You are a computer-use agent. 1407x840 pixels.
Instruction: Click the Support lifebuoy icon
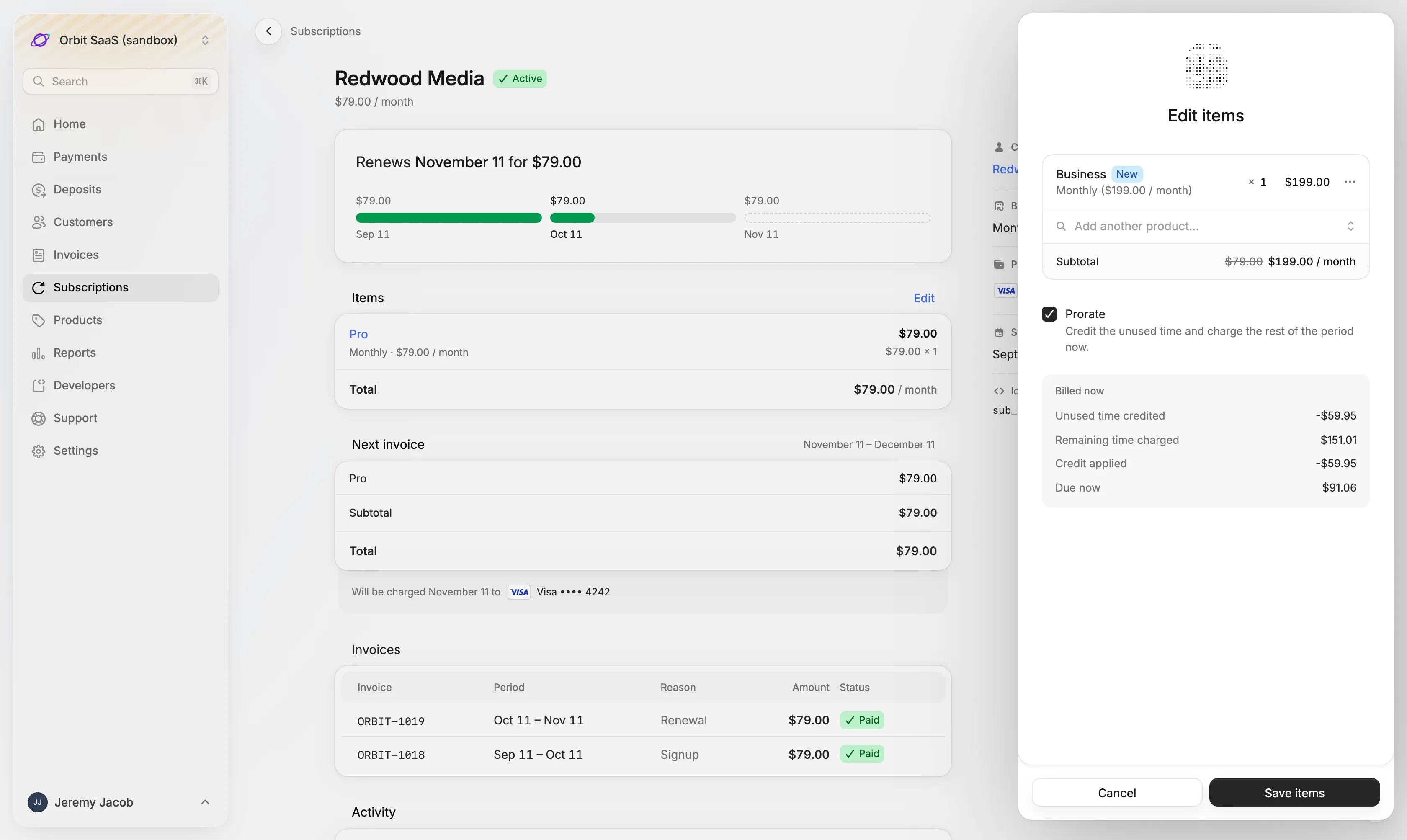tap(39, 418)
